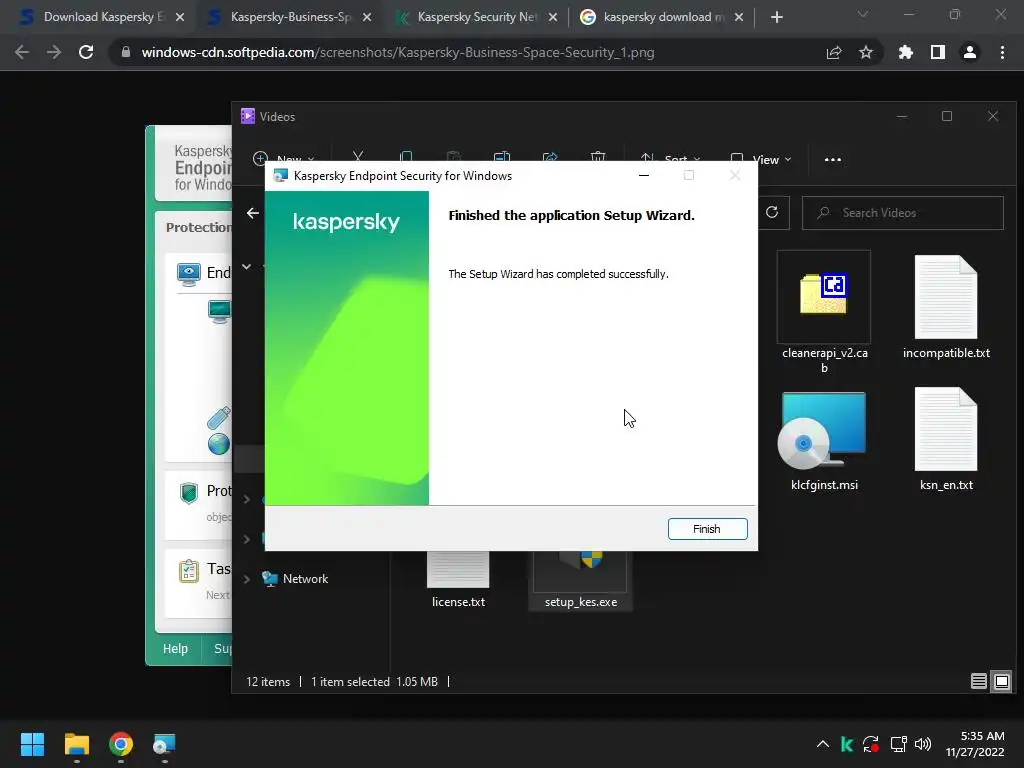
Task: Show hidden system tray icons
Action: tap(823, 744)
